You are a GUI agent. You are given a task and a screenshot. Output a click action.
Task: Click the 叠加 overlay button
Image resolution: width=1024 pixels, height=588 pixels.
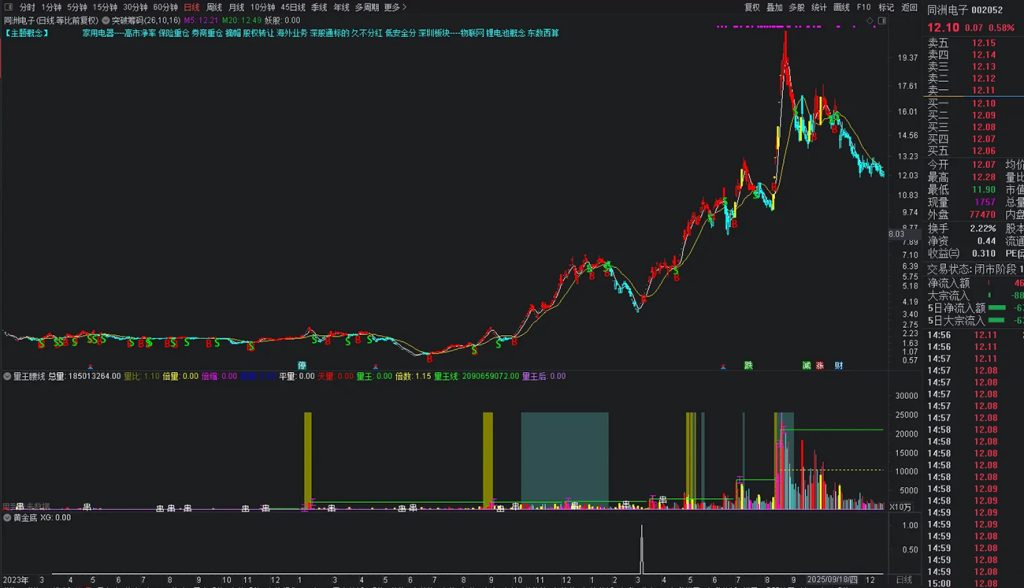[x=774, y=7]
